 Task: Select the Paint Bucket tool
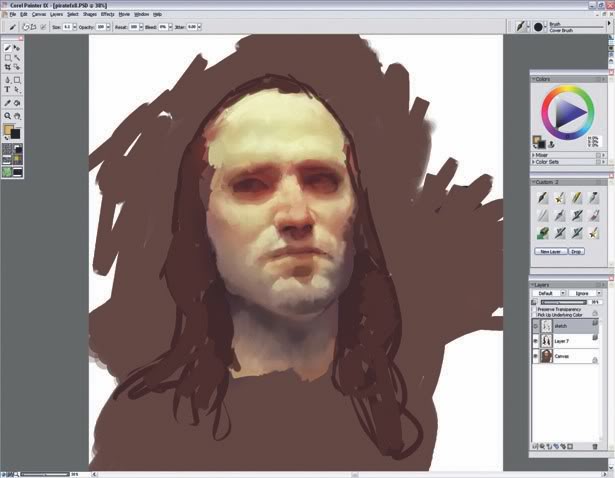click(17, 103)
